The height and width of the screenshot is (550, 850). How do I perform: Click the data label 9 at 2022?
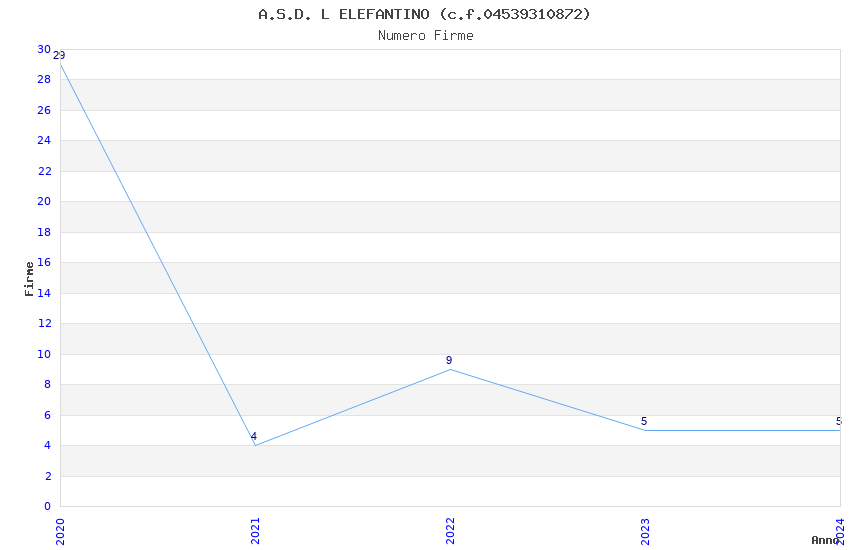point(449,360)
